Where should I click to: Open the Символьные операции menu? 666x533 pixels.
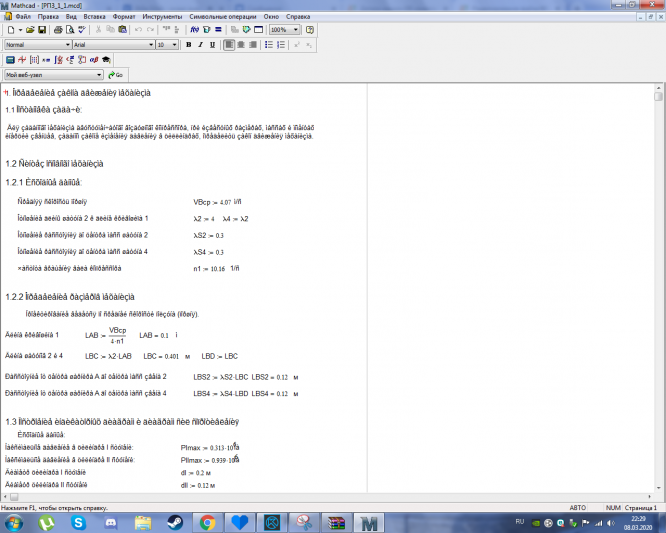pyautogui.click(x=223, y=17)
